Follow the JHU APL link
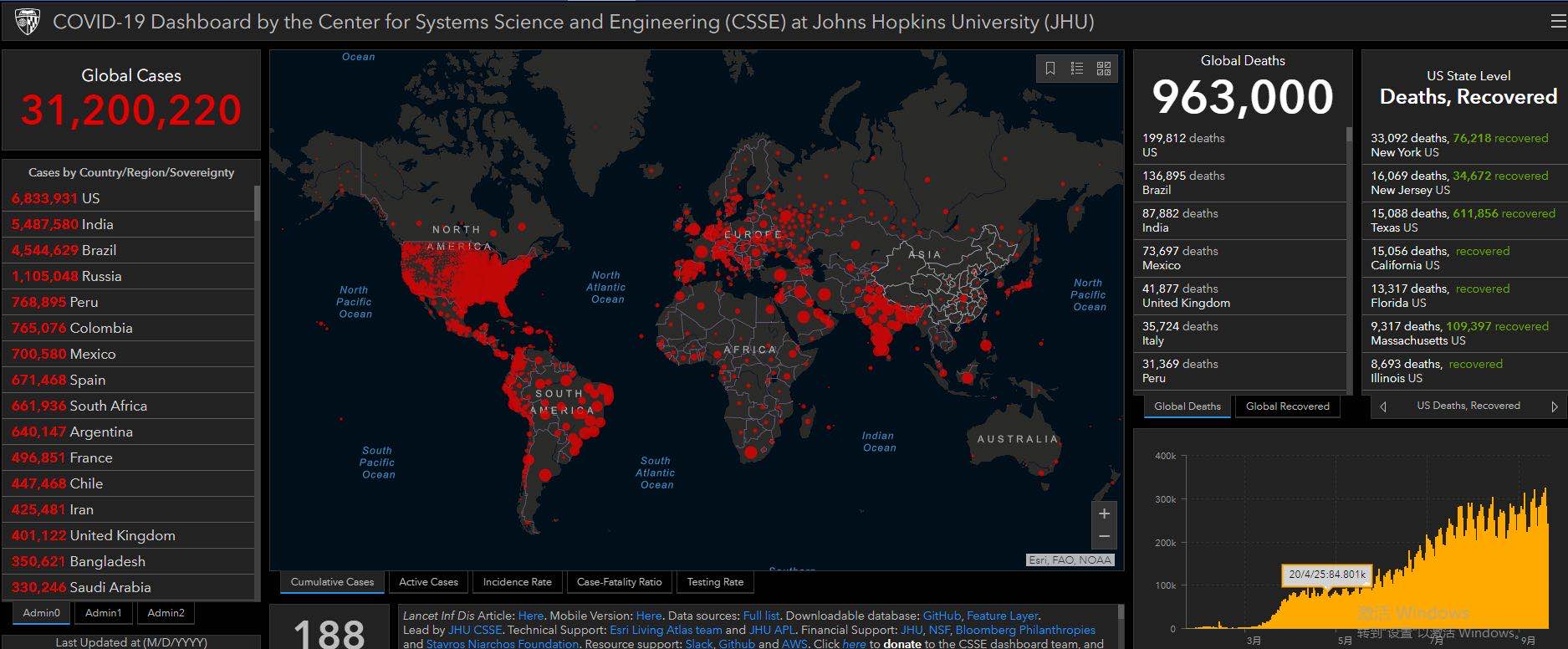Image resolution: width=1568 pixels, height=649 pixels. [772, 630]
